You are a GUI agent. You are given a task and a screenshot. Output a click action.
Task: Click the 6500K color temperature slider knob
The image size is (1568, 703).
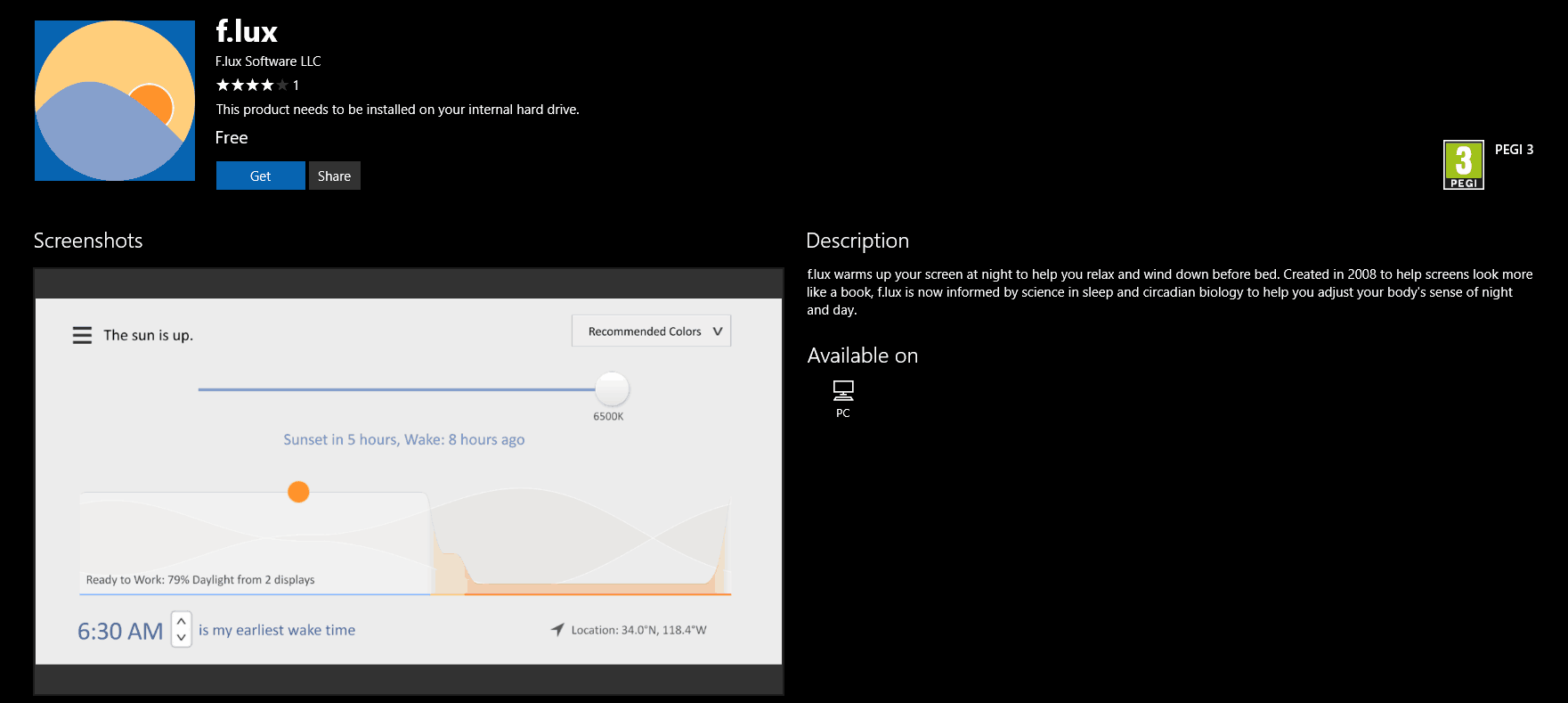click(612, 389)
